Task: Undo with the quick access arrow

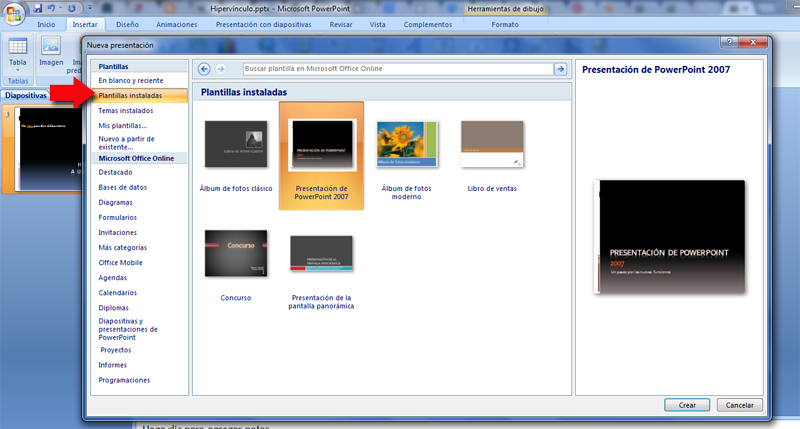Action: [51, 8]
